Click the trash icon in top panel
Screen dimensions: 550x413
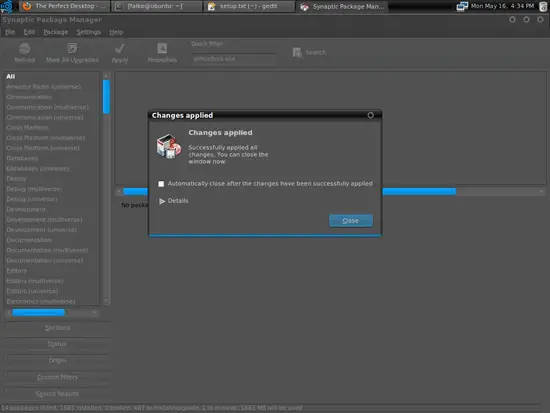click(543, 6)
